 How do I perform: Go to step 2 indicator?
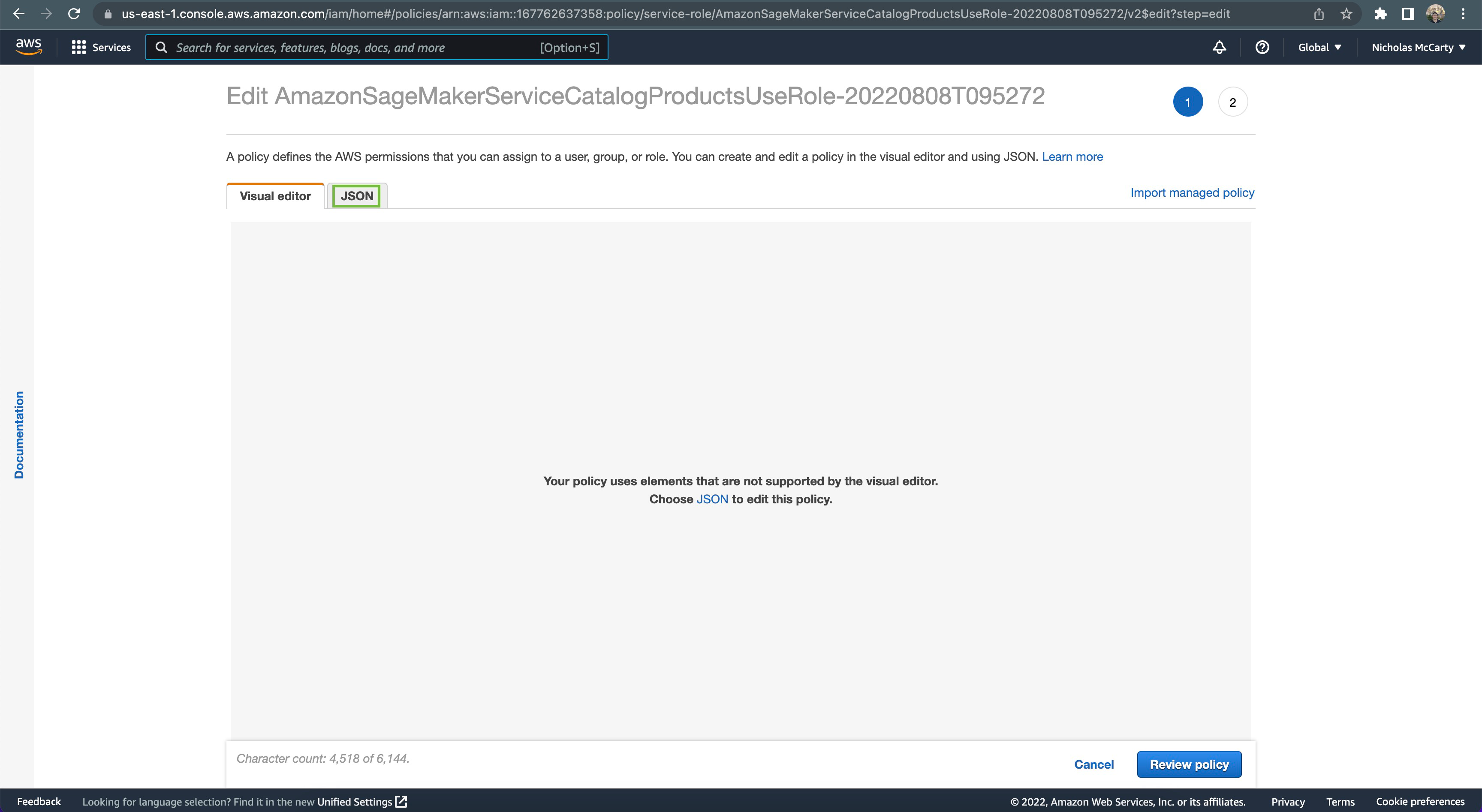1232,102
